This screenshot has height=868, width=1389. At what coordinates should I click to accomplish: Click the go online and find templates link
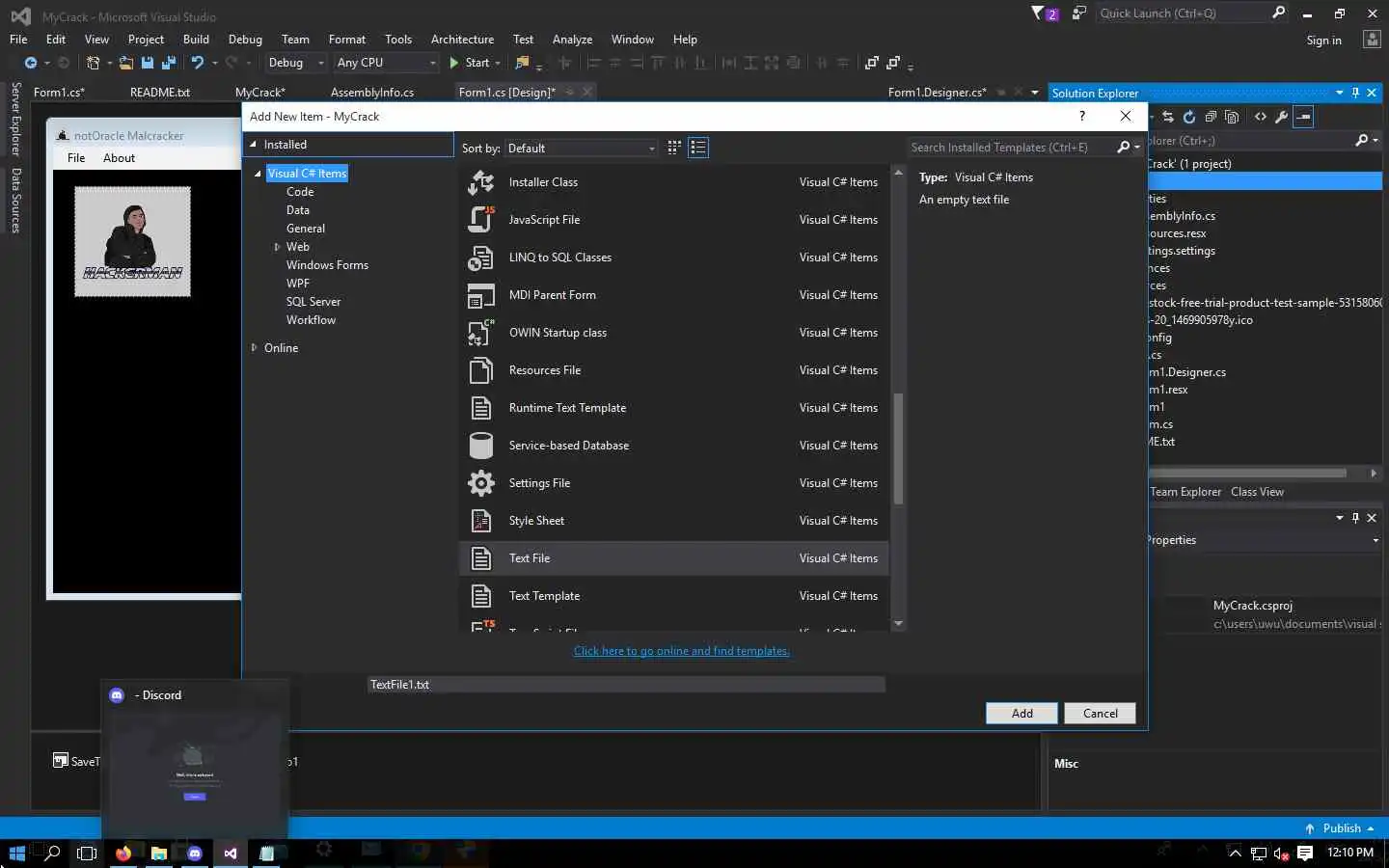(681, 651)
